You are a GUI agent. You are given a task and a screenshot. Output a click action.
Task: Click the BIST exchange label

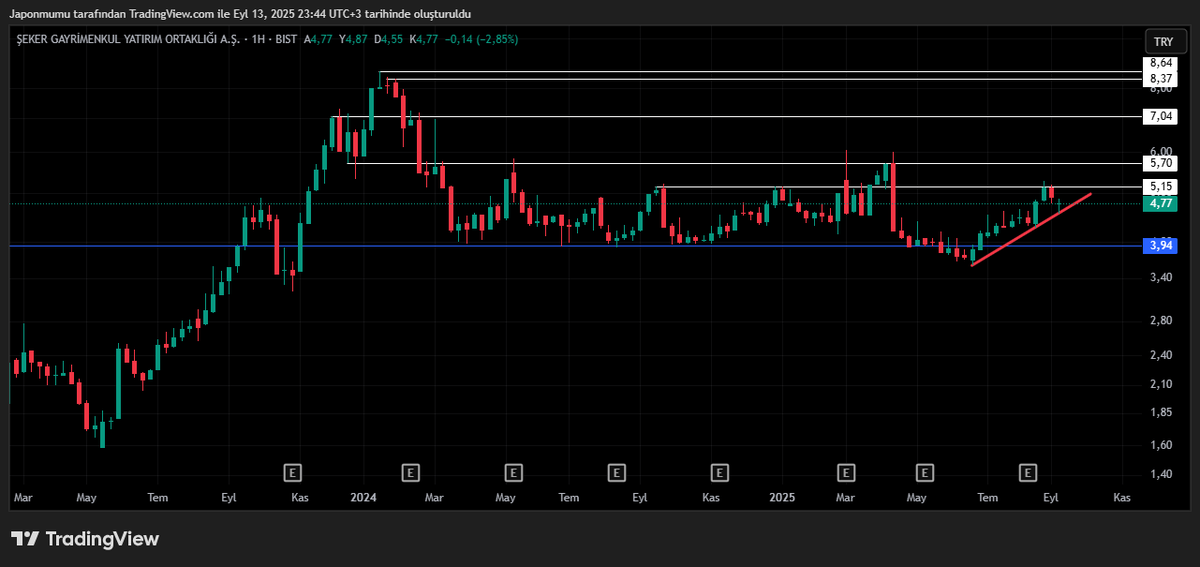284,39
